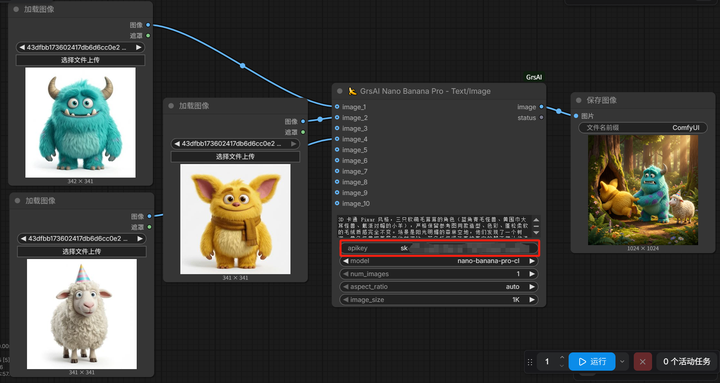Viewport: 720px width, 383px height.
Task: Collapse the GrsAI Nano Banana Pro node via its title dot
Action: point(340,91)
